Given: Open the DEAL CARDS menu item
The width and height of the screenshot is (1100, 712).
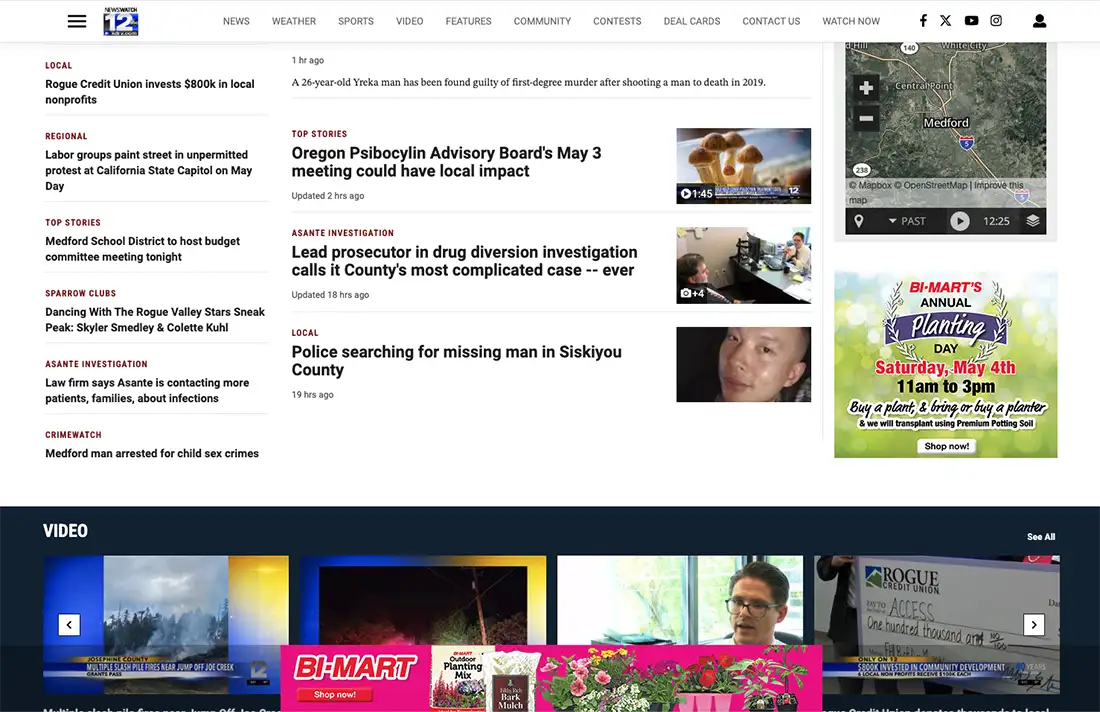Looking at the screenshot, I should point(692,21).
